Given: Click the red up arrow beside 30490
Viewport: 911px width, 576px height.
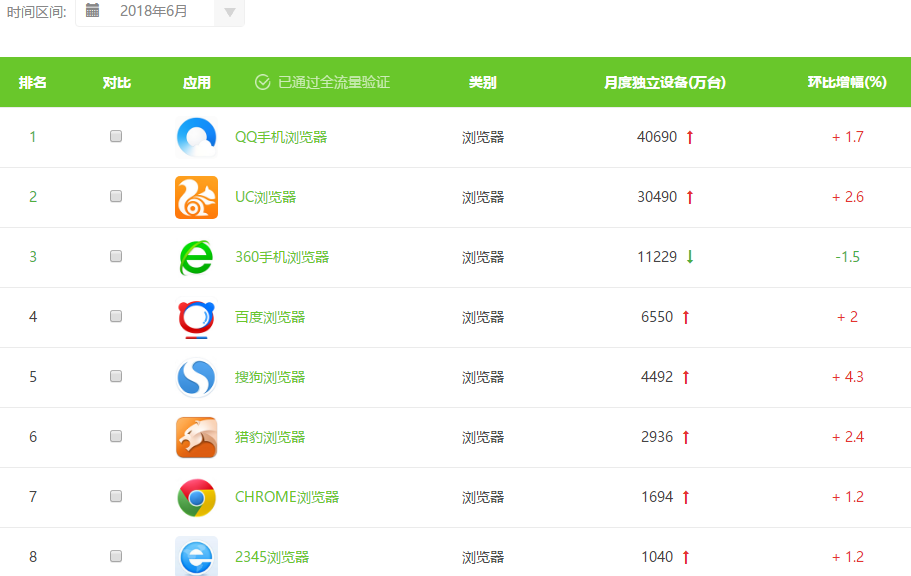Looking at the screenshot, I should [690, 197].
